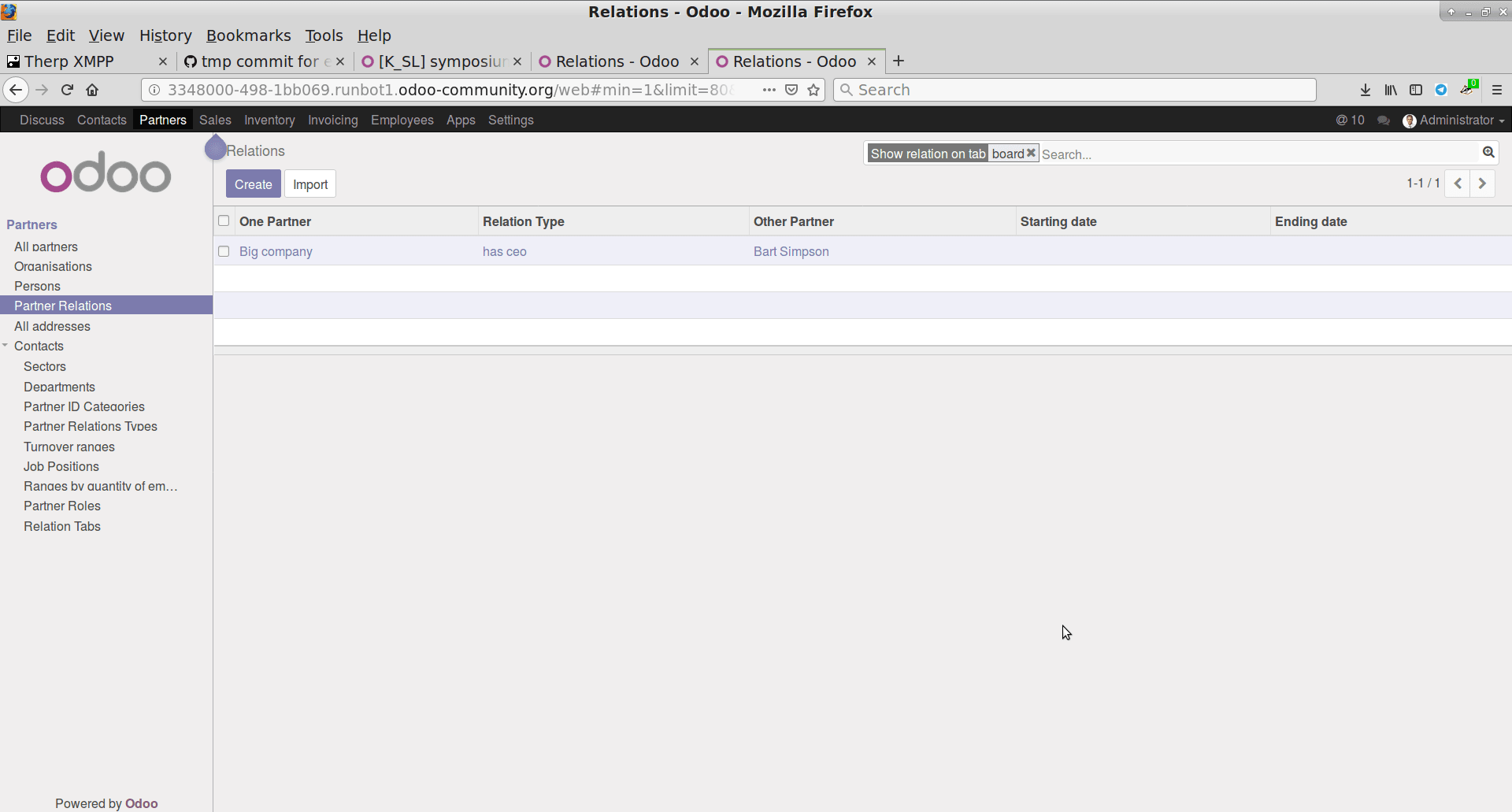
Task: Toggle the Firefox sidebar icon
Action: click(1416, 90)
